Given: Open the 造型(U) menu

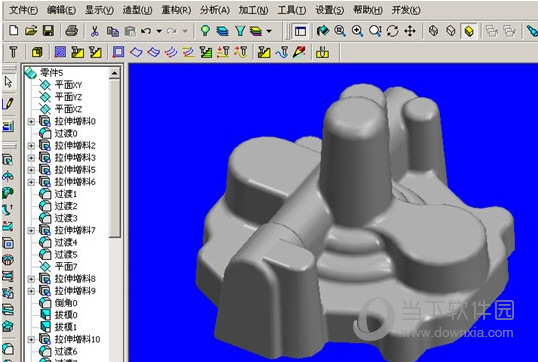Looking at the screenshot, I should [138, 10].
